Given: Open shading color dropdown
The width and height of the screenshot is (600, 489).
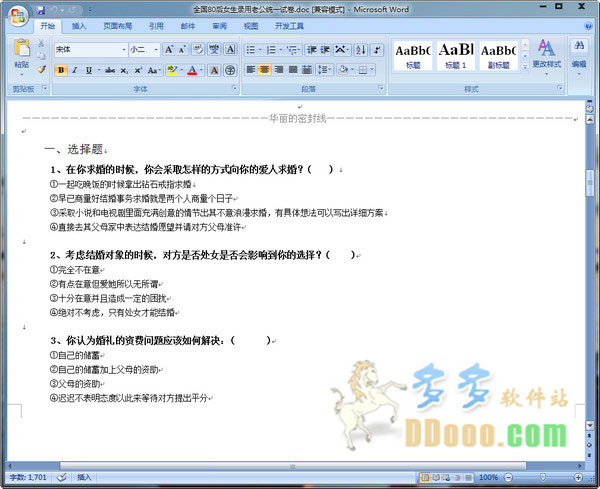Looking at the screenshot, I should point(352,70).
